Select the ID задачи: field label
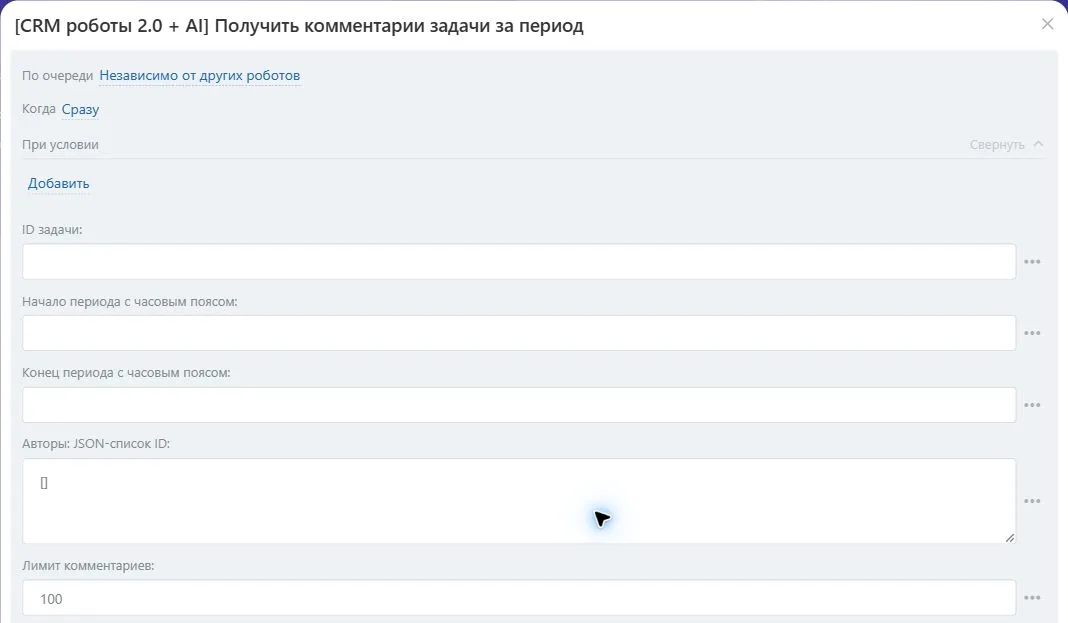This screenshot has height=623, width=1068. click(52, 229)
